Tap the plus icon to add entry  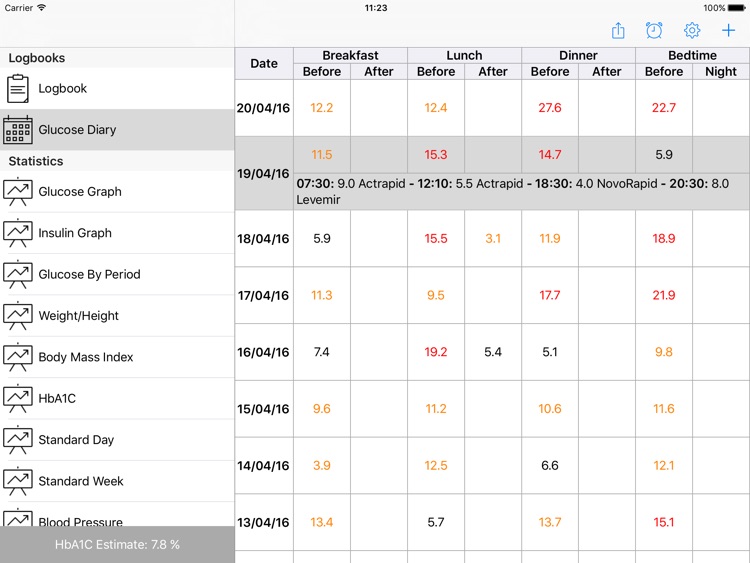pyautogui.click(x=728, y=31)
